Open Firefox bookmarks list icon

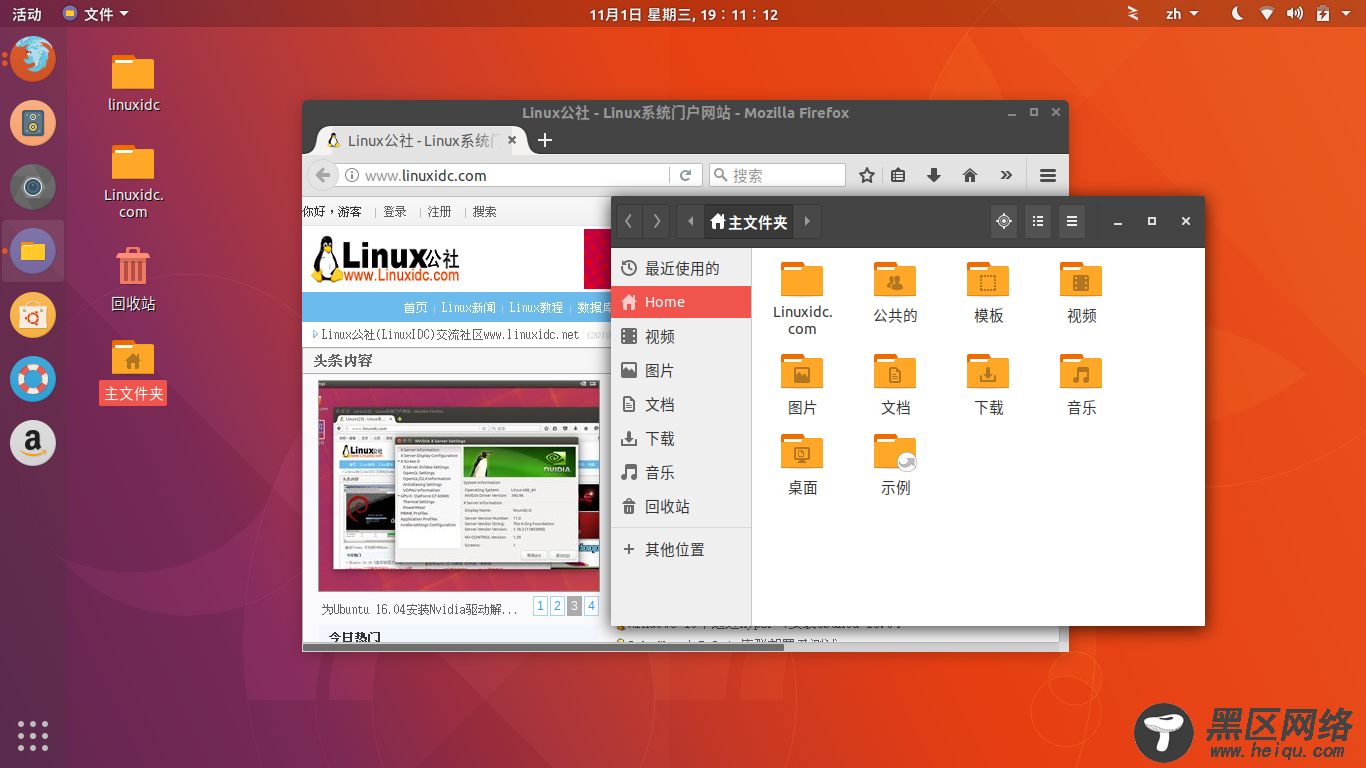(x=898, y=175)
